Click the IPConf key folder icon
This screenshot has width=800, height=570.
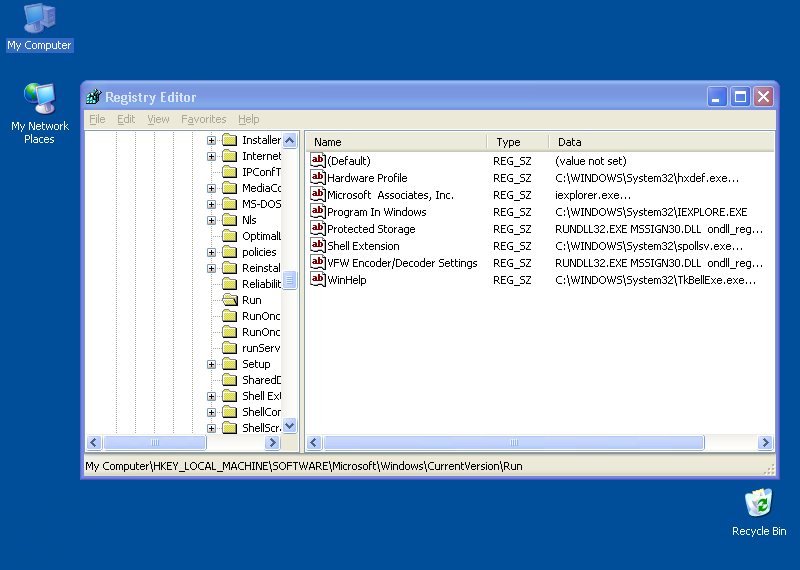tap(230, 171)
